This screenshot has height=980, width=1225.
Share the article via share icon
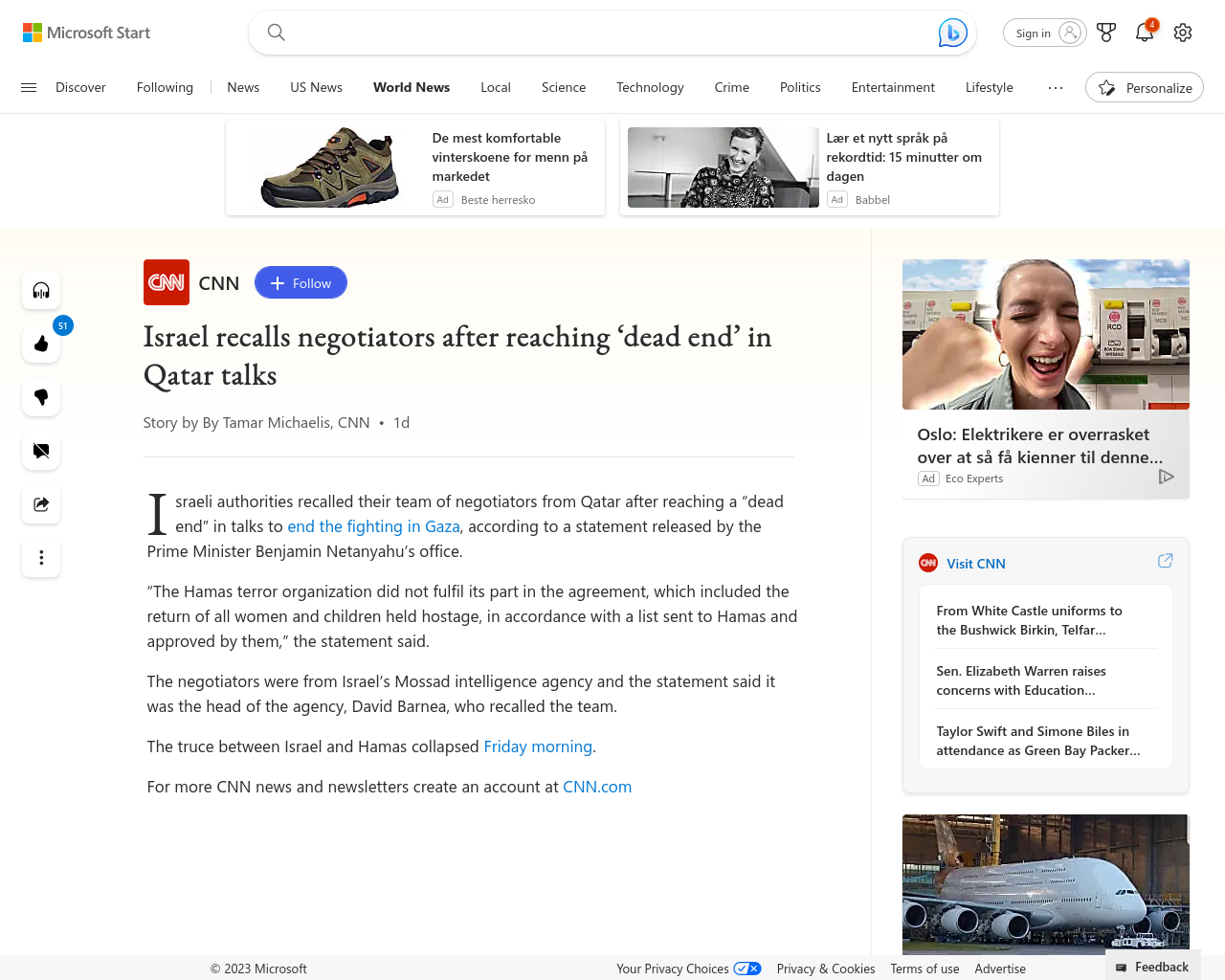coord(41,504)
